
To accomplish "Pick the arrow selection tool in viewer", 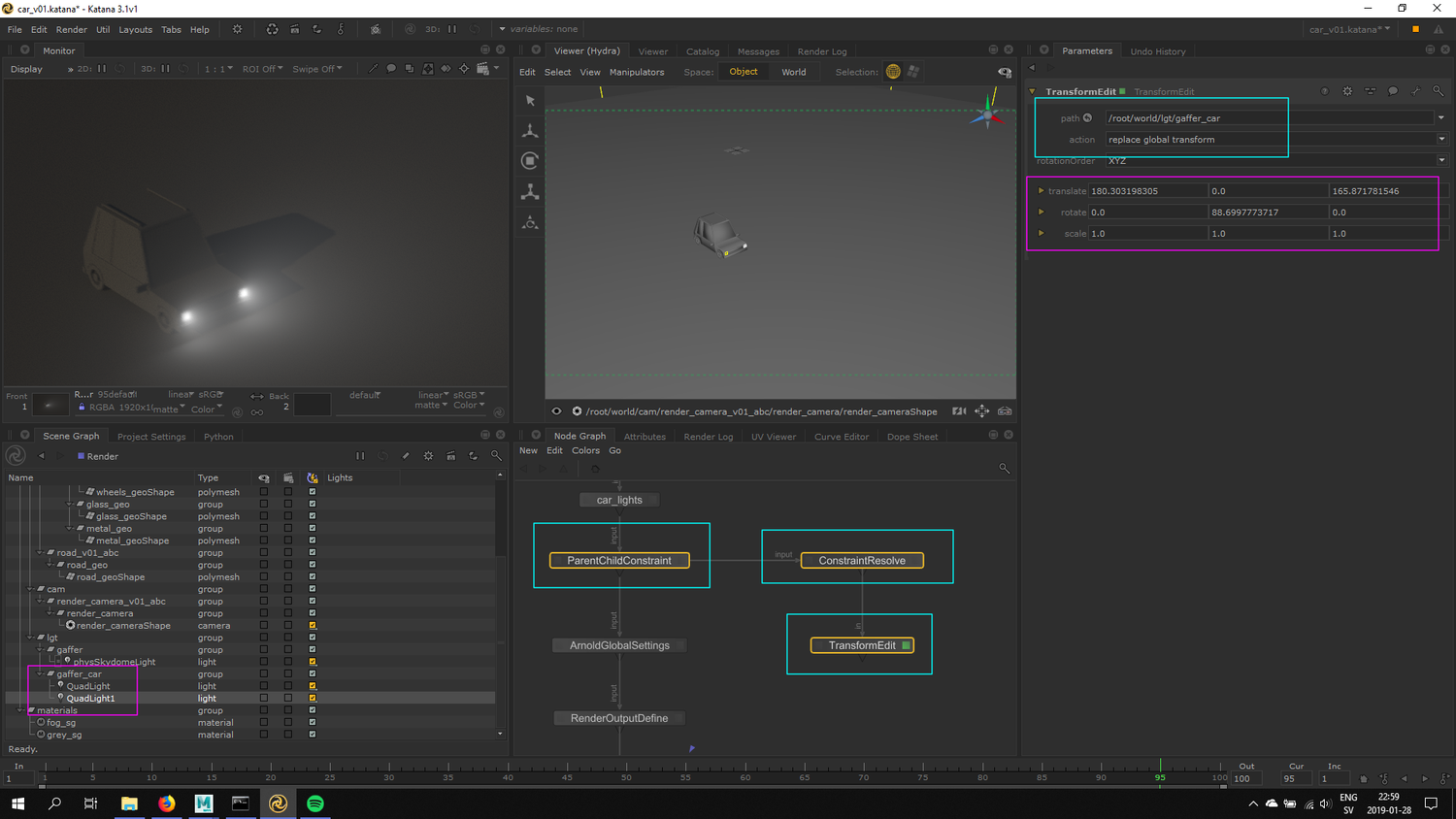I will coord(530,100).
